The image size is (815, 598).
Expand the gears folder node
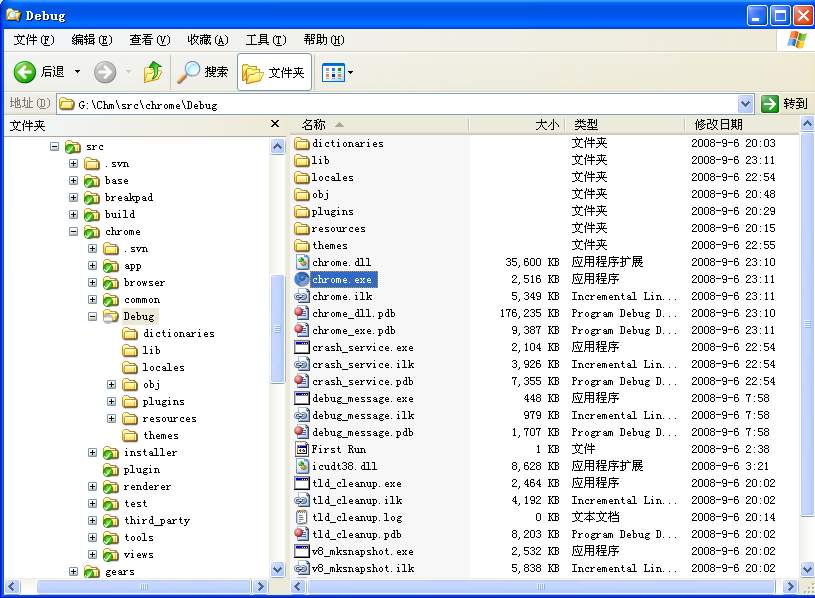tap(75, 571)
